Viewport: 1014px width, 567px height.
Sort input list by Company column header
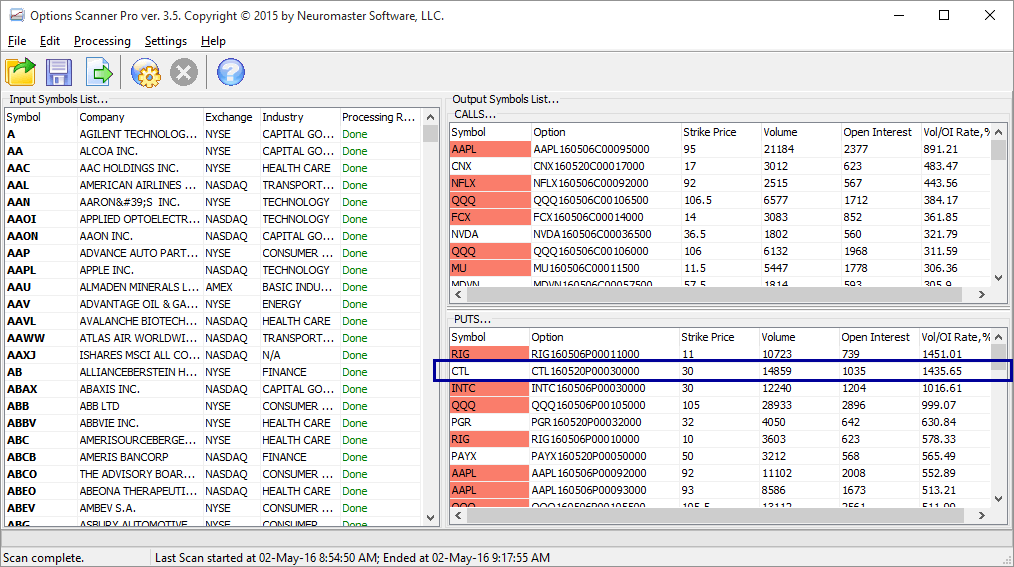tap(140, 117)
